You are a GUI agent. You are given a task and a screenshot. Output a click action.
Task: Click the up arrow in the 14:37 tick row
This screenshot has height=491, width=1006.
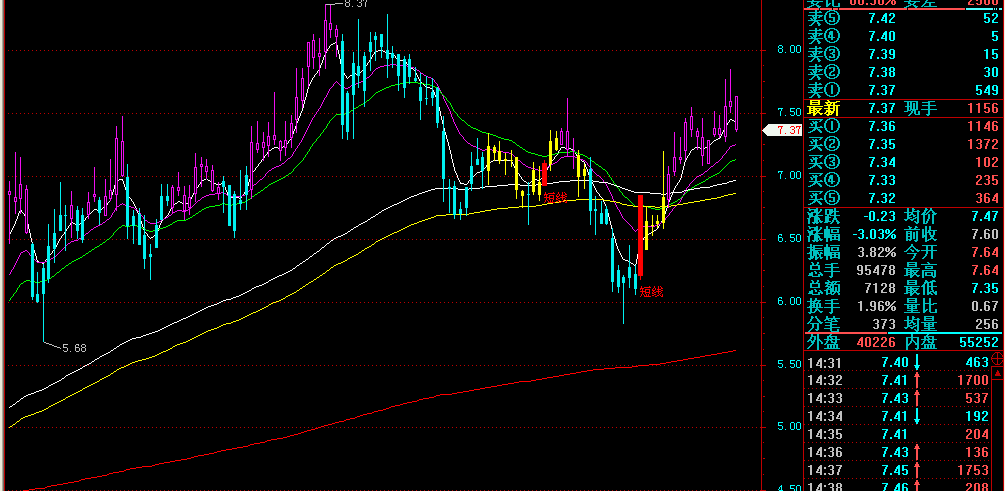[x=917, y=471]
